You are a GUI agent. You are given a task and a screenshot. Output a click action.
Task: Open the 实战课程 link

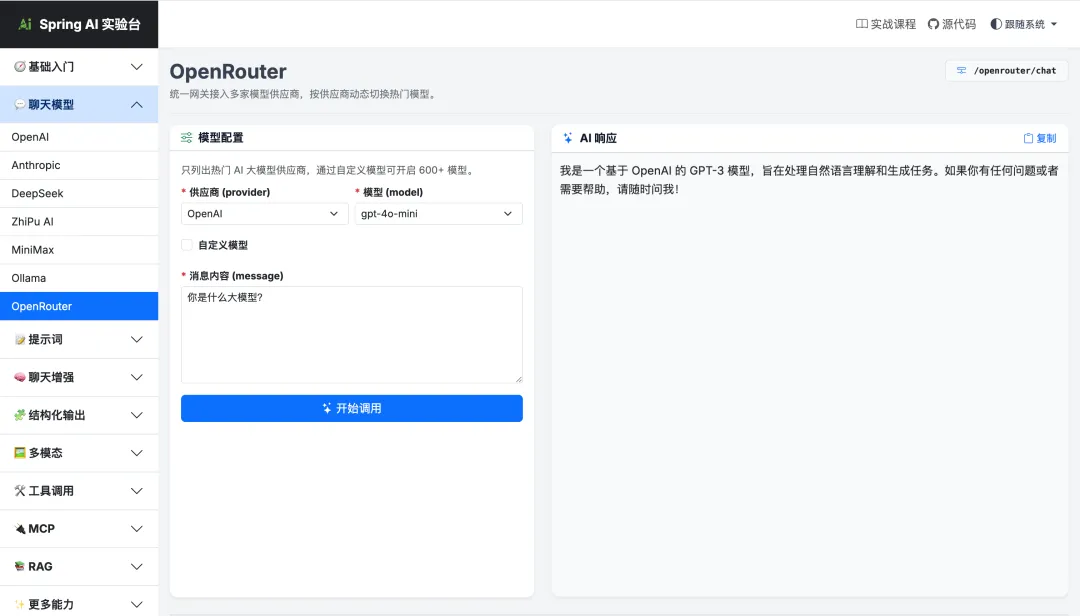coord(886,24)
